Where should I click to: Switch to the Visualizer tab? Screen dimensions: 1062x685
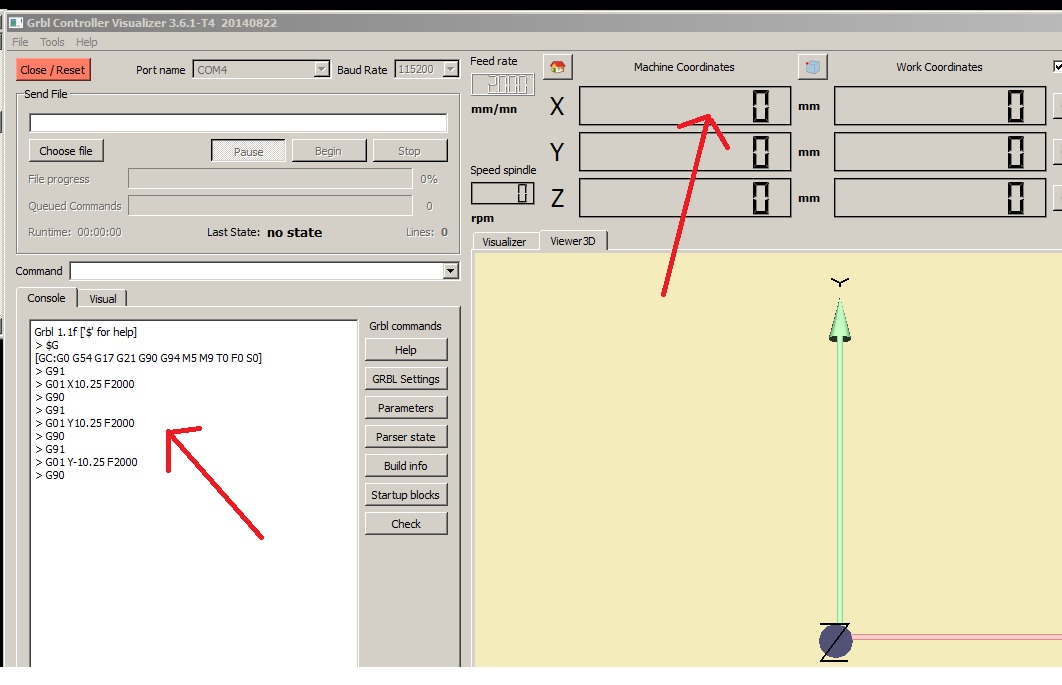pos(504,242)
